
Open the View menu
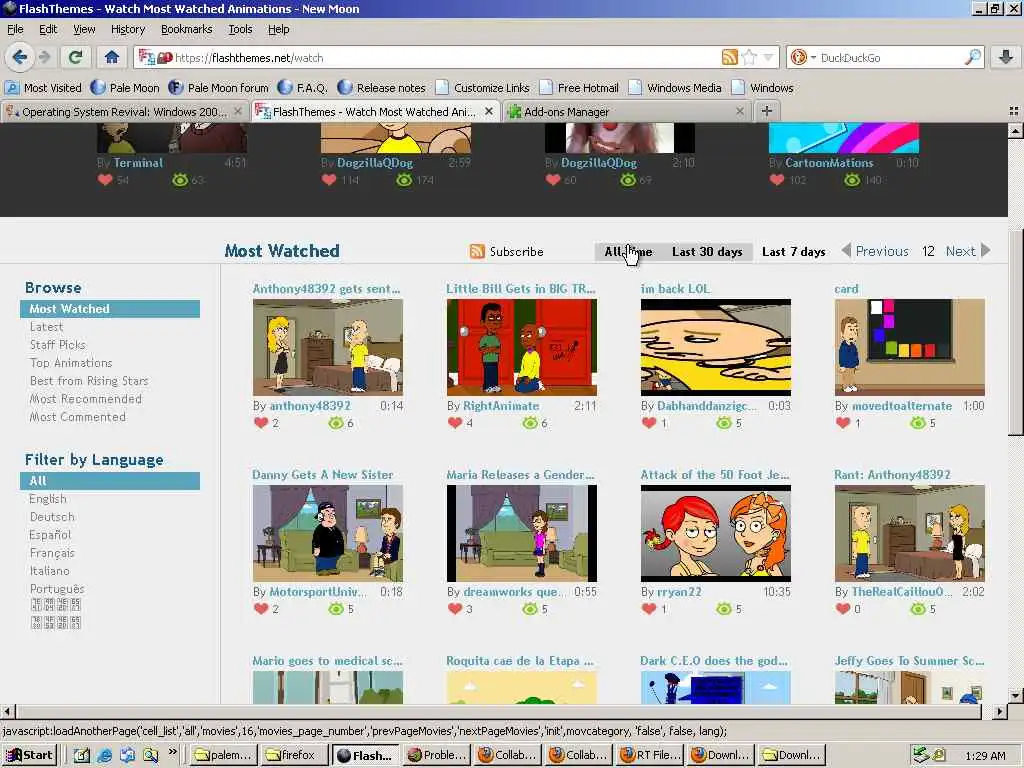(84, 29)
